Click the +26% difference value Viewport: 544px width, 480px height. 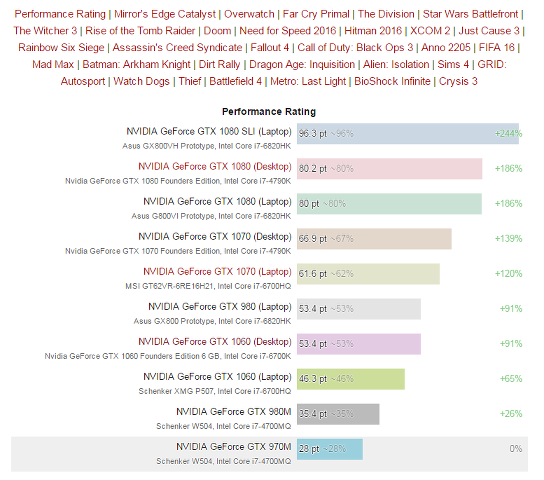point(511,414)
